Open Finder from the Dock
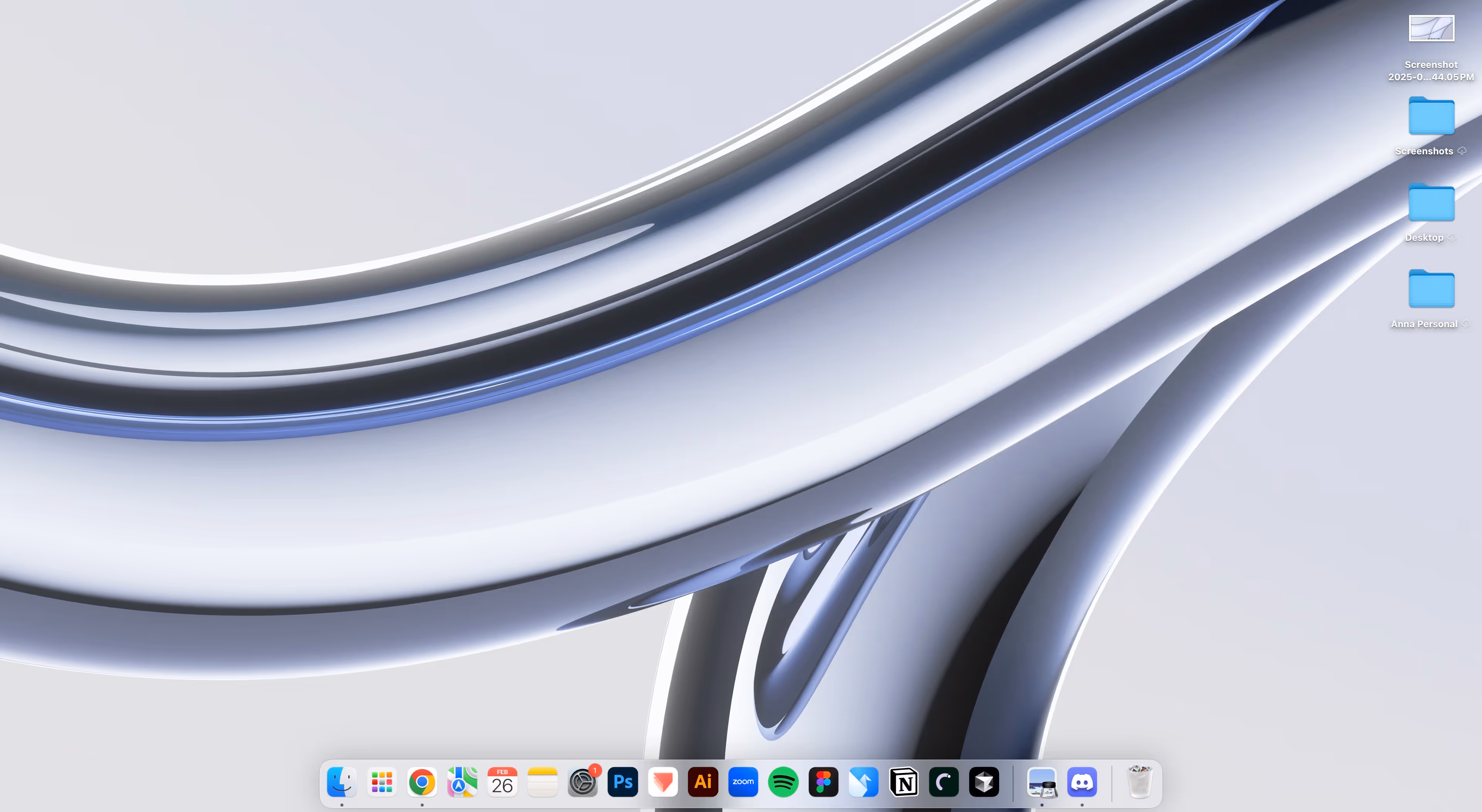Viewport: 1482px width, 812px height. 342,782
